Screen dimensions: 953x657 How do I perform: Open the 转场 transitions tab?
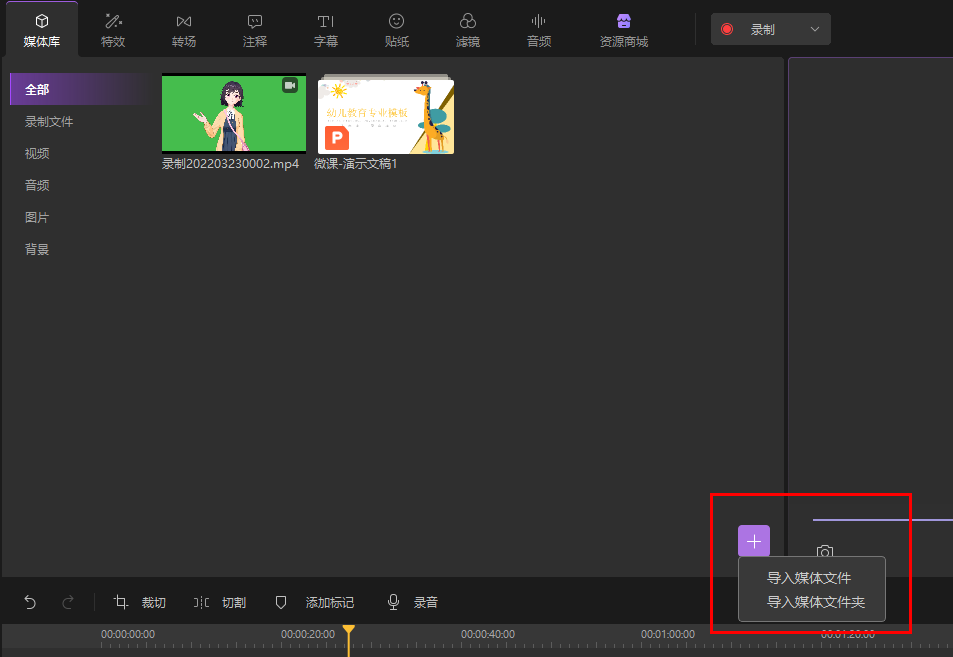pyautogui.click(x=184, y=30)
